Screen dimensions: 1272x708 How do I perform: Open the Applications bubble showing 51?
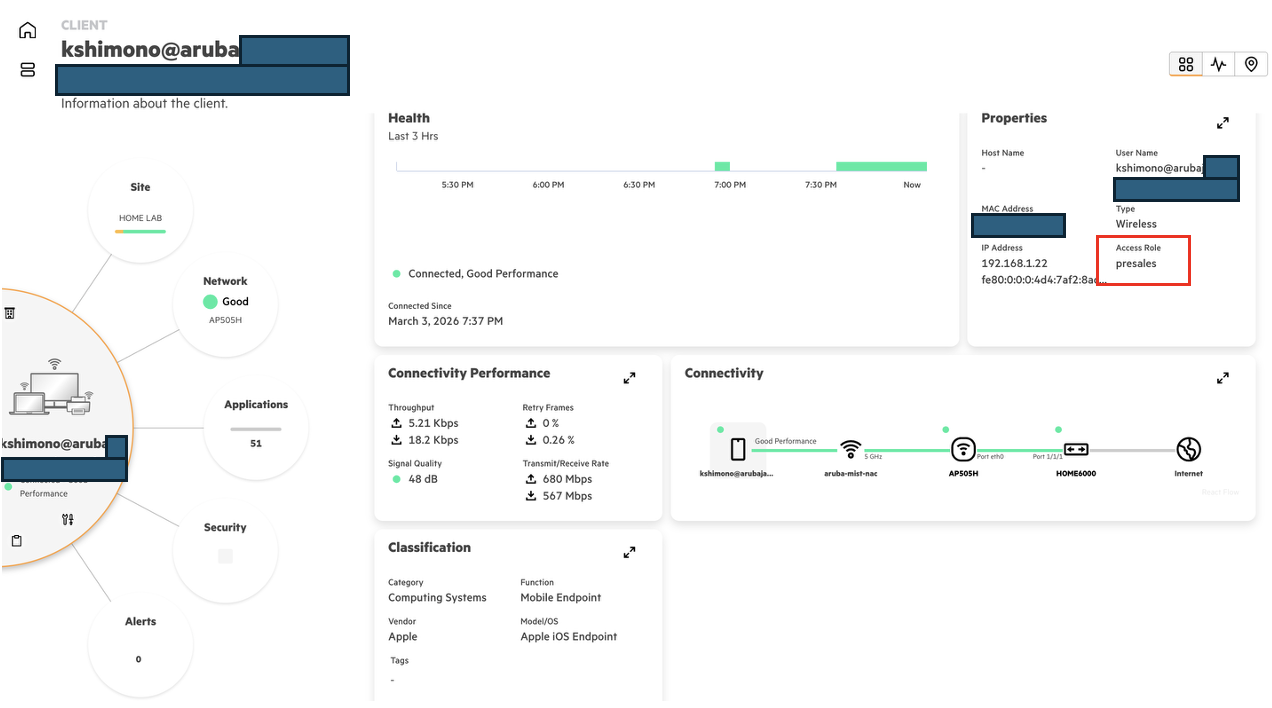pos(256,426)
